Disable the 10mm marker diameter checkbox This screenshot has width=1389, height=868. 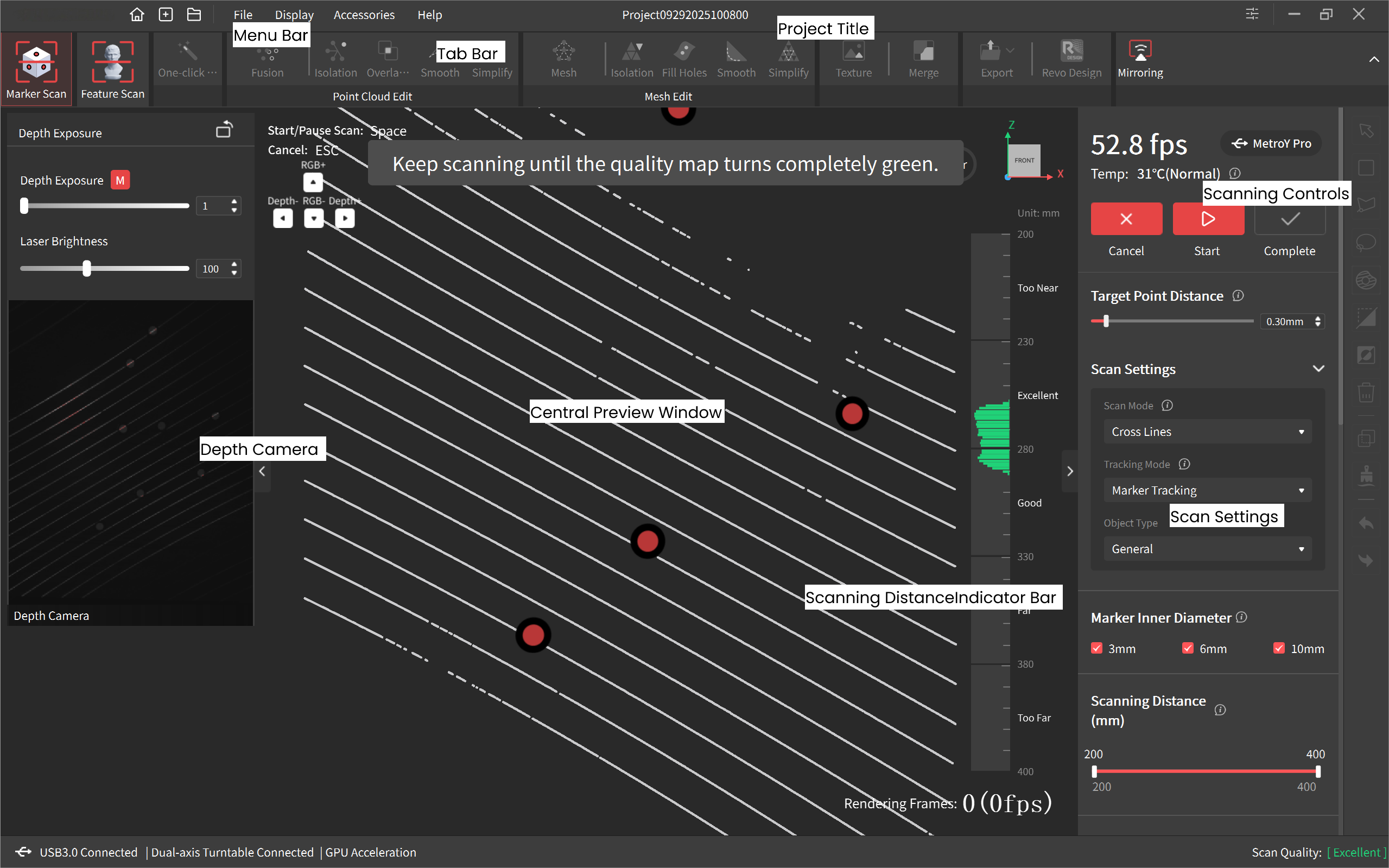1279,648
